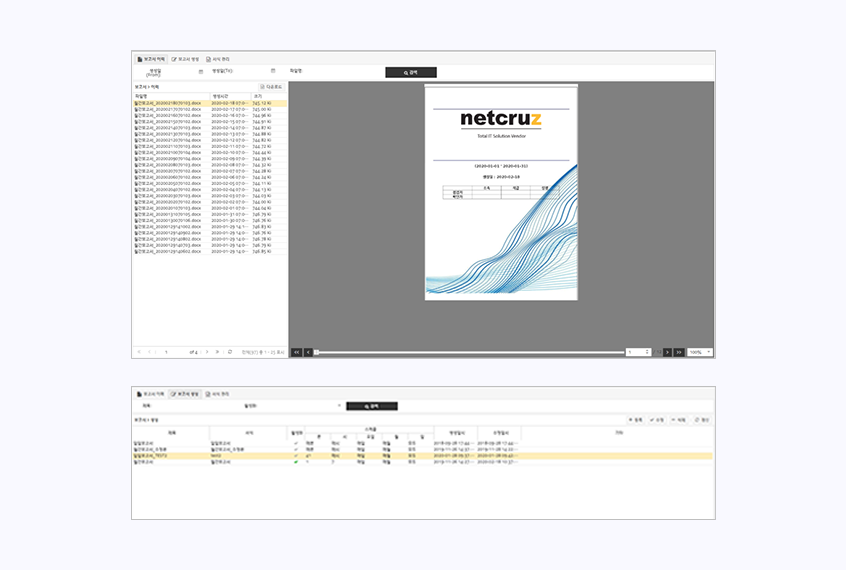Click the document preview page slider
This screenshot has height=570, width=846.
click(469, 352)
